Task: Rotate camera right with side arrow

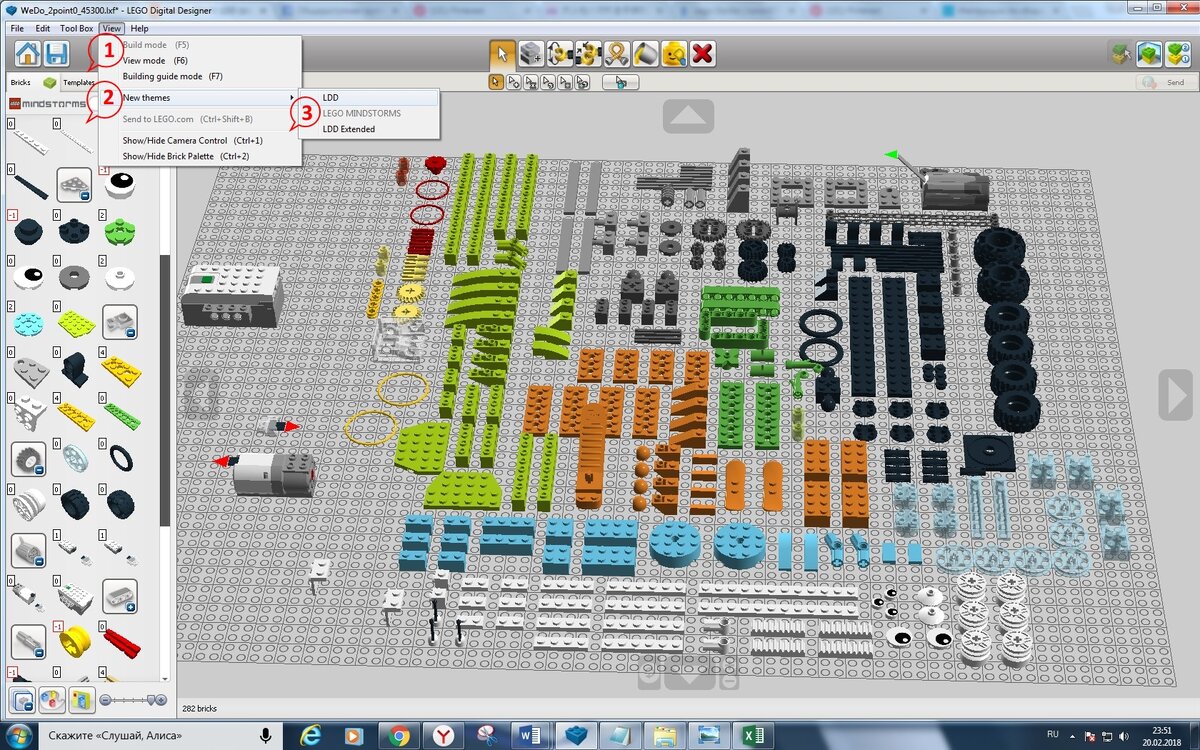Action: [x=1174, y=394]
